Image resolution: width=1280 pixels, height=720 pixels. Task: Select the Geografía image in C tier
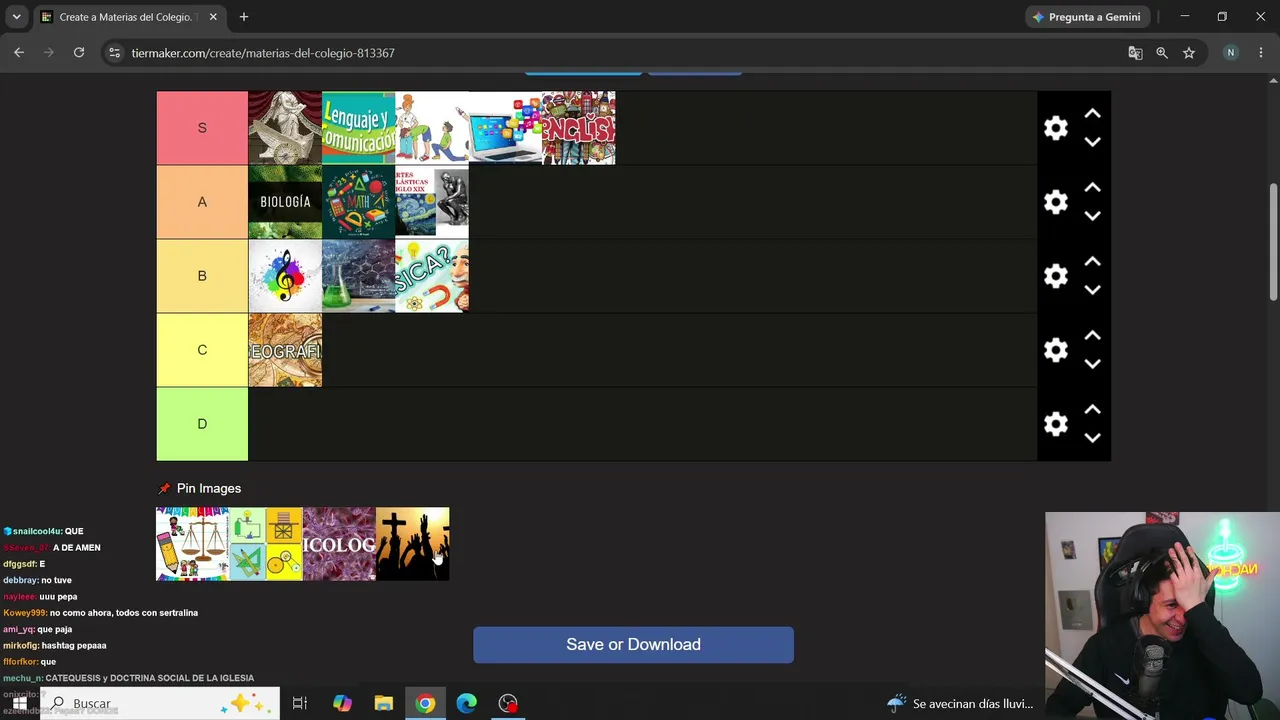[x=285, y=350]
